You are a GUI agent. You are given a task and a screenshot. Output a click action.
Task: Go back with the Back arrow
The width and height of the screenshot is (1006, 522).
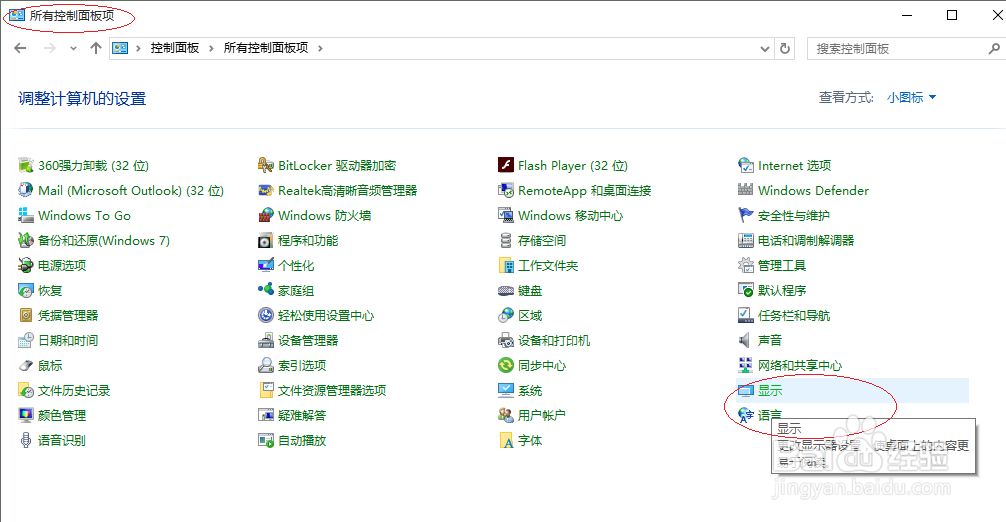pos(21,48)
